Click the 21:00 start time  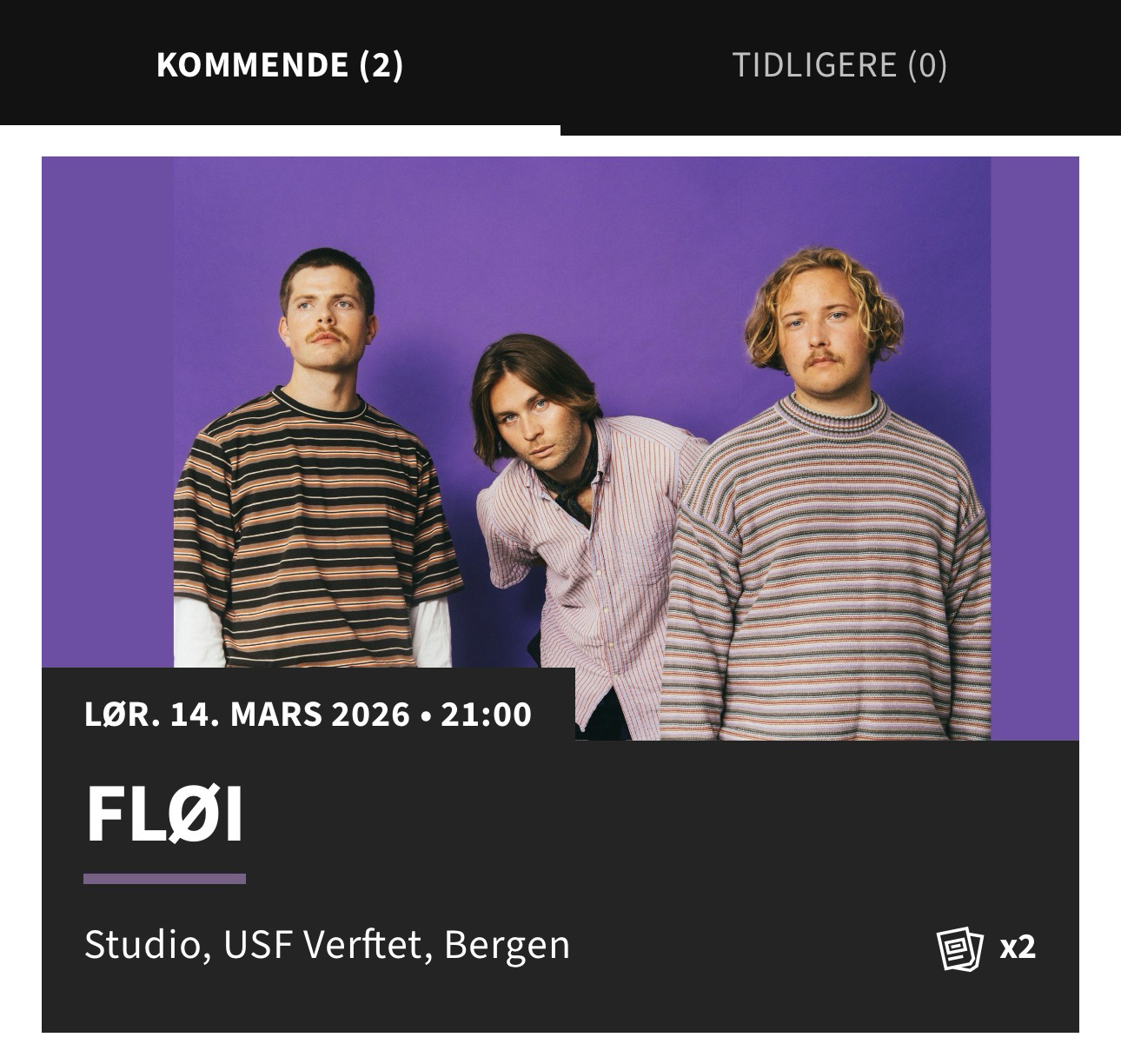click(487, 715)
